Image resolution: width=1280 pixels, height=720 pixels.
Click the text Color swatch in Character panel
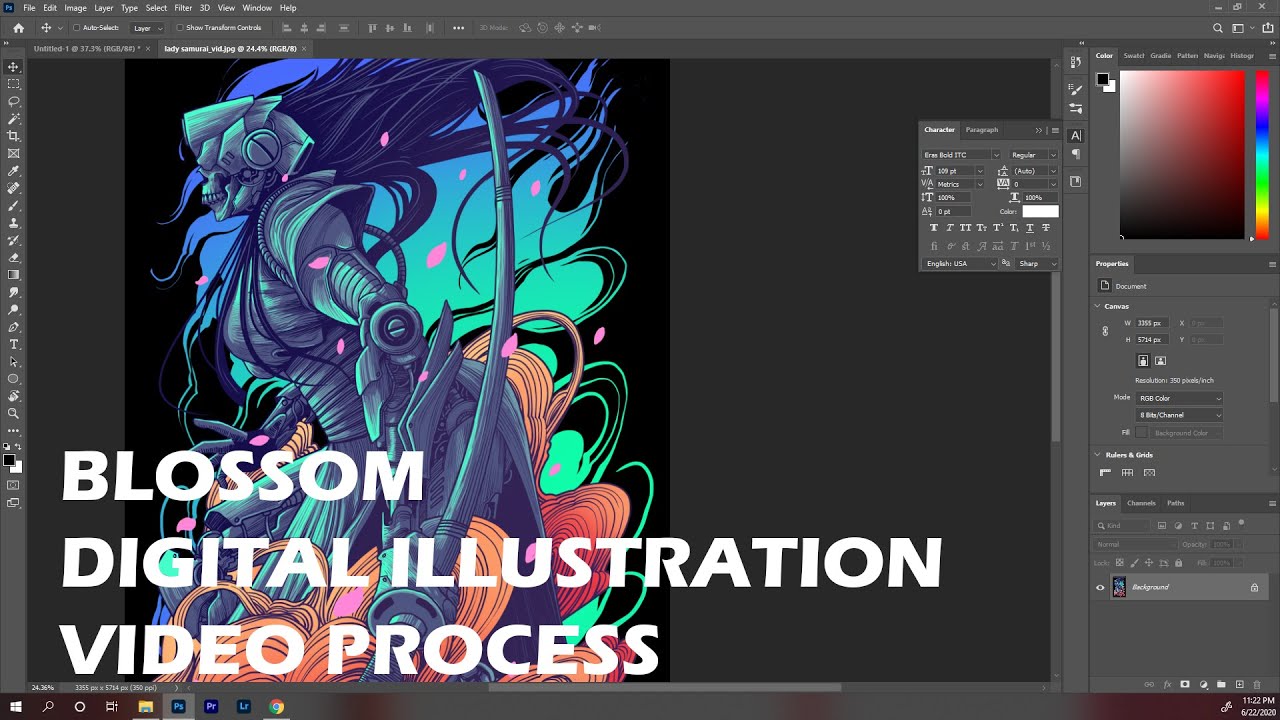1040,212
